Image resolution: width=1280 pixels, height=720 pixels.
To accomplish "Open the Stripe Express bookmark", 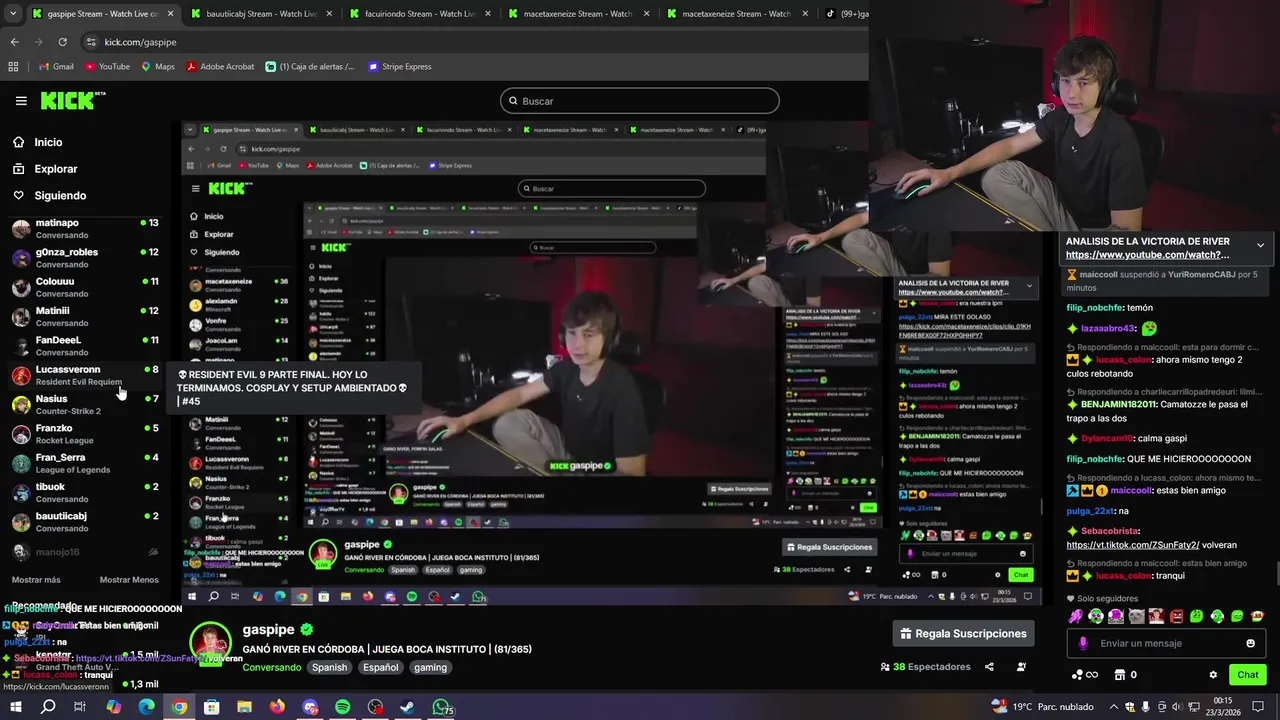I will [399, 67].
